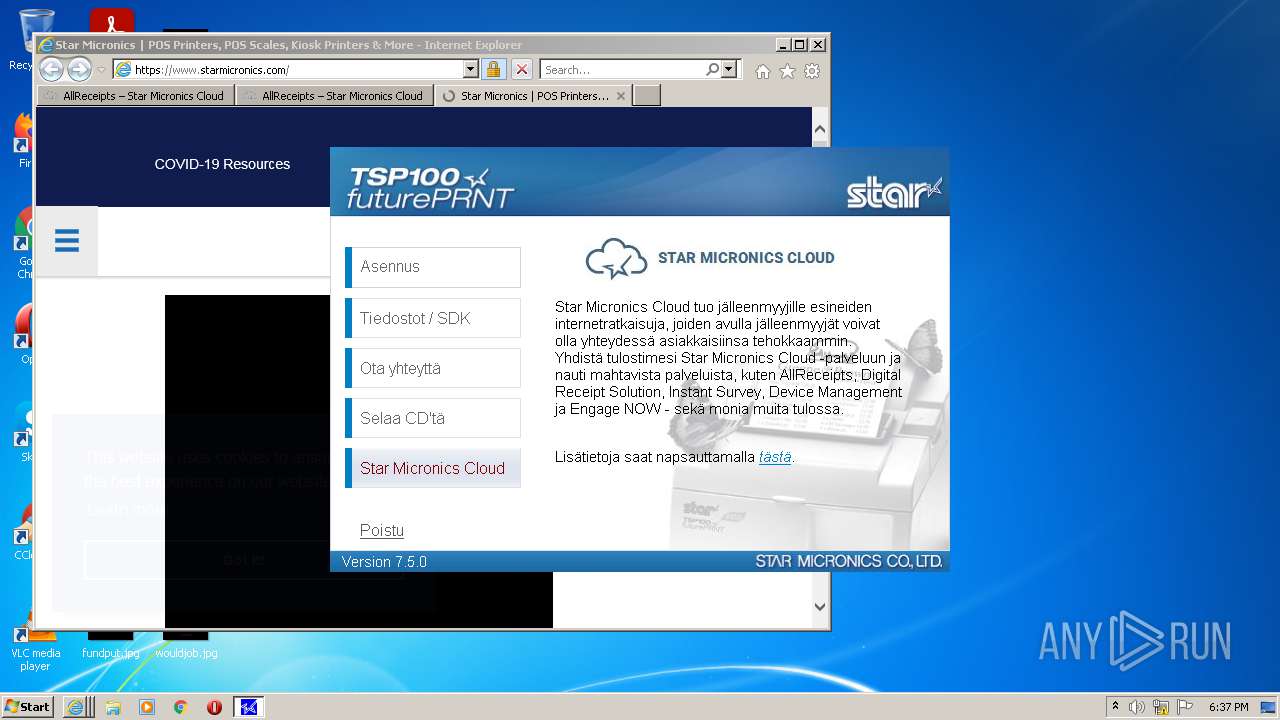
Task: Click the Show desktop button
Action: [1268, 707]
